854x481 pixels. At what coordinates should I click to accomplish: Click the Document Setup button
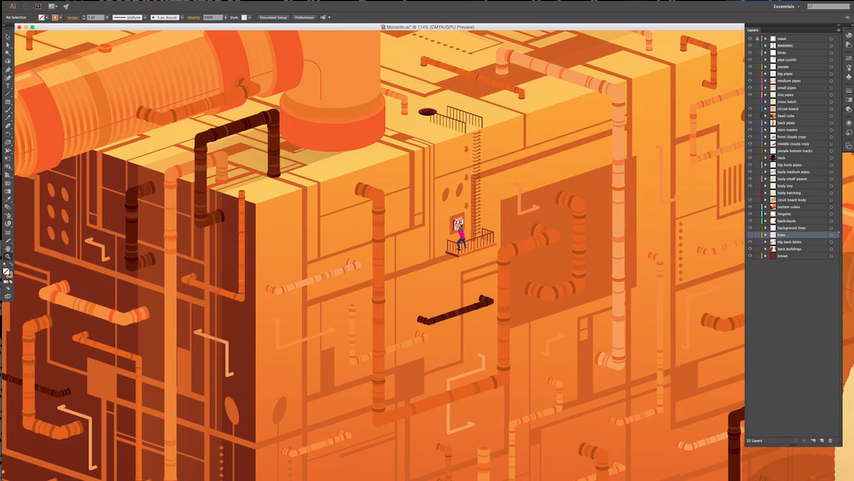273,17
